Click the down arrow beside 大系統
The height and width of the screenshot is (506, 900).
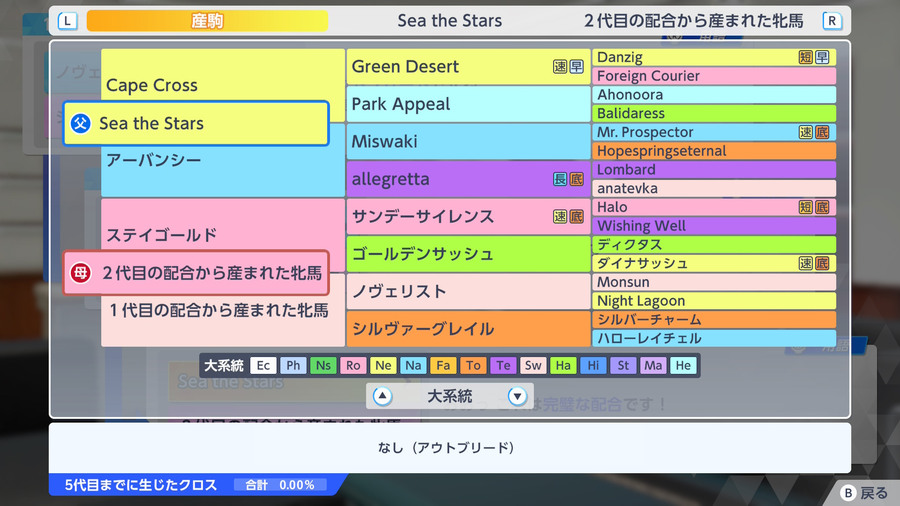[517, 396]
